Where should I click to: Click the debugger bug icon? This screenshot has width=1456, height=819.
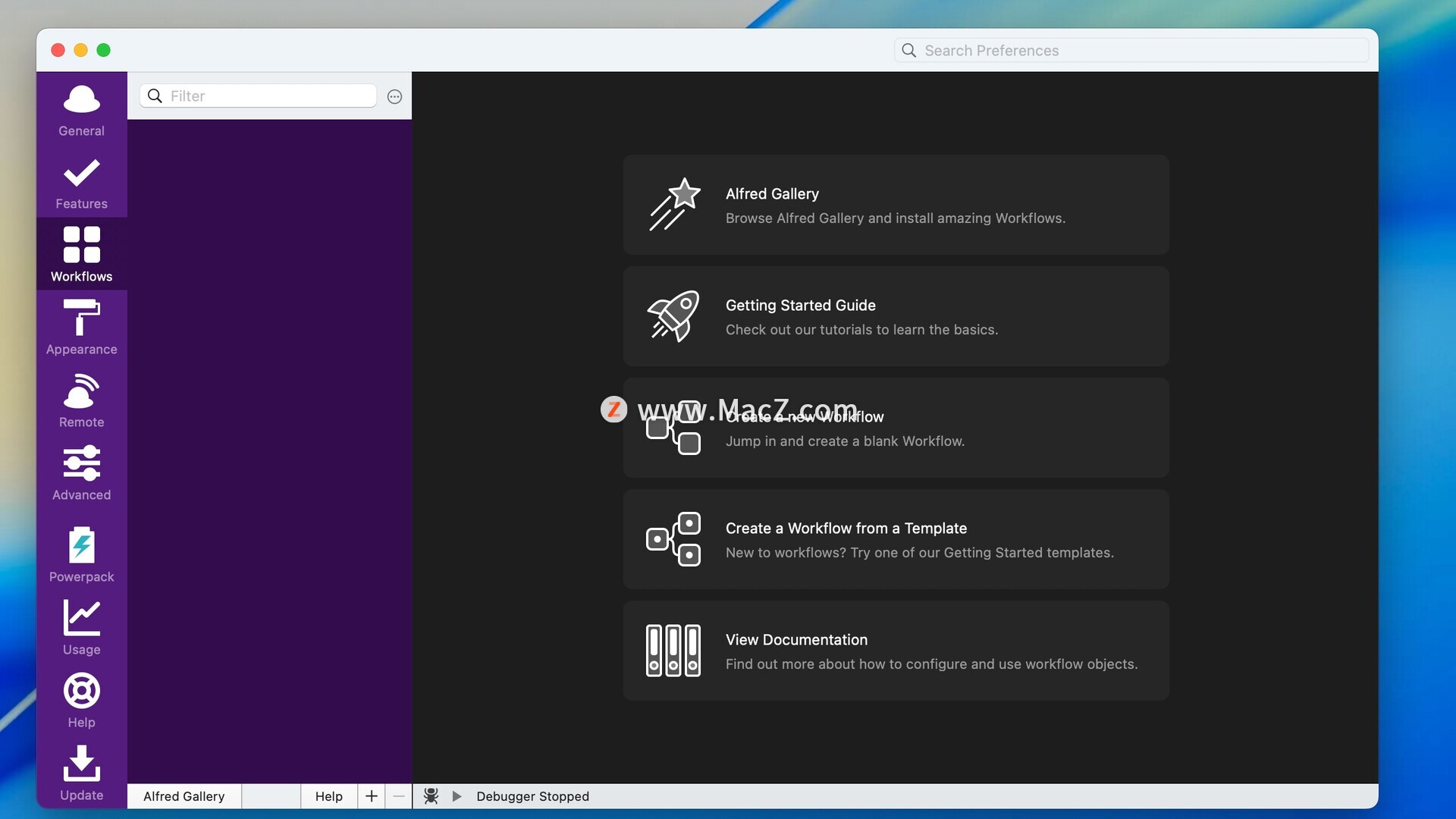(x=431, y=795)
